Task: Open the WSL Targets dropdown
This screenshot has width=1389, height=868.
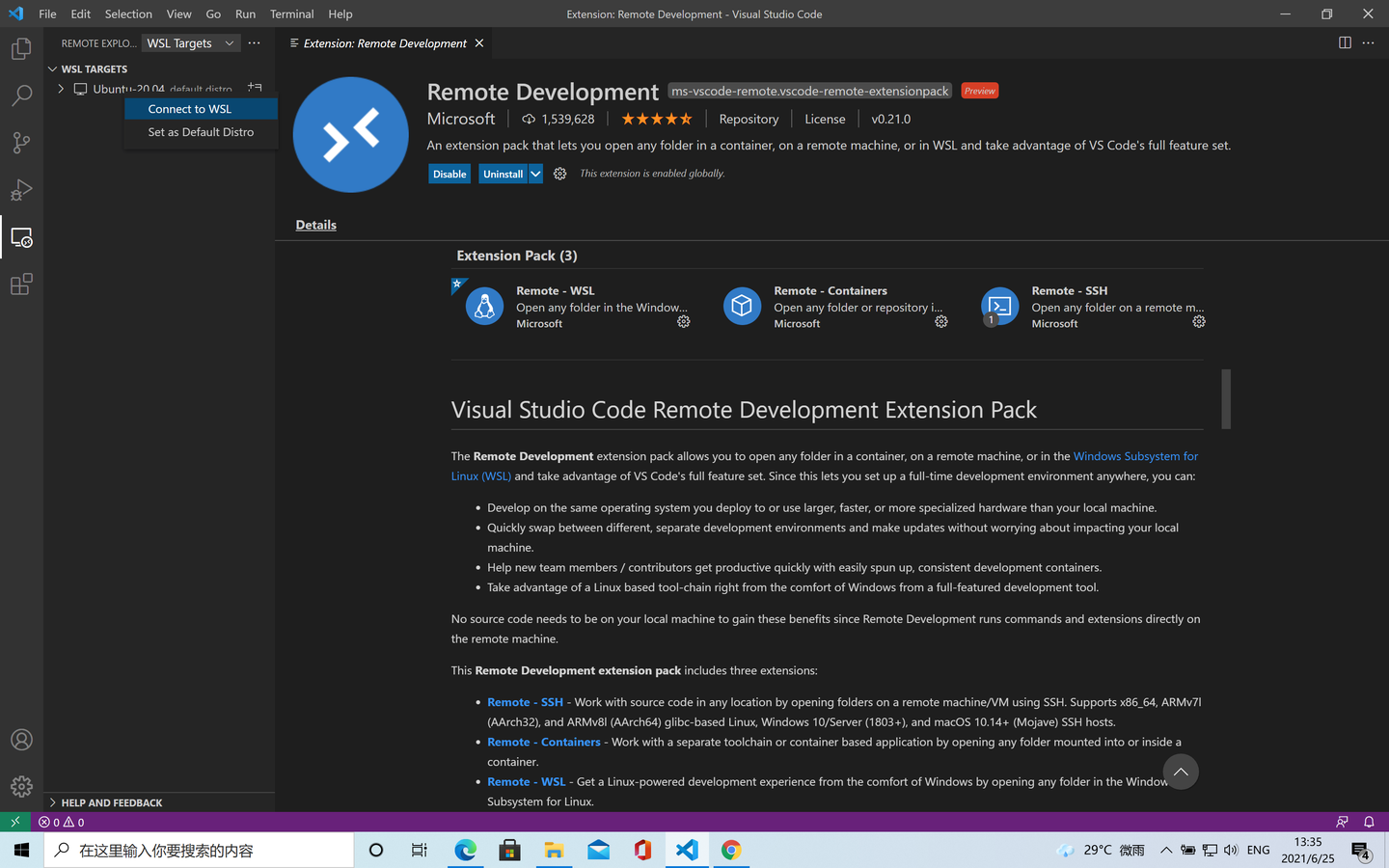Action: (190, 42)
